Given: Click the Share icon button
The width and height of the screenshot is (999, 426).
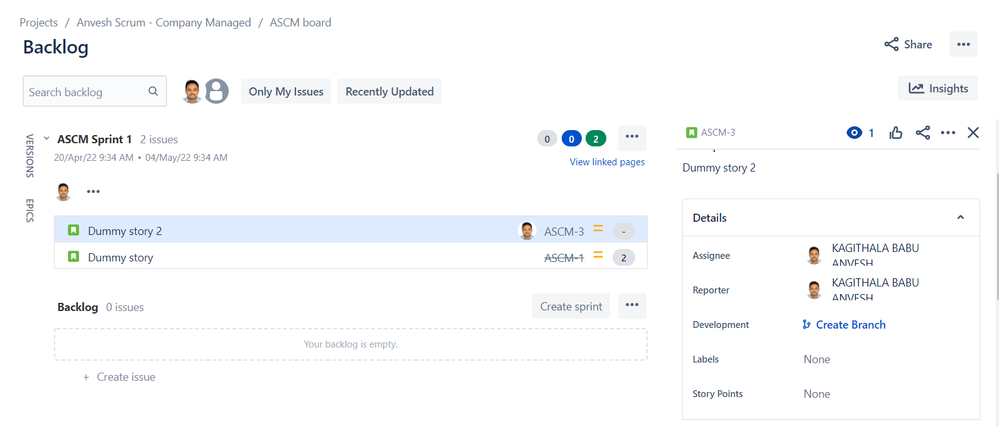Looking at the screenshot, I should [908, 45].
